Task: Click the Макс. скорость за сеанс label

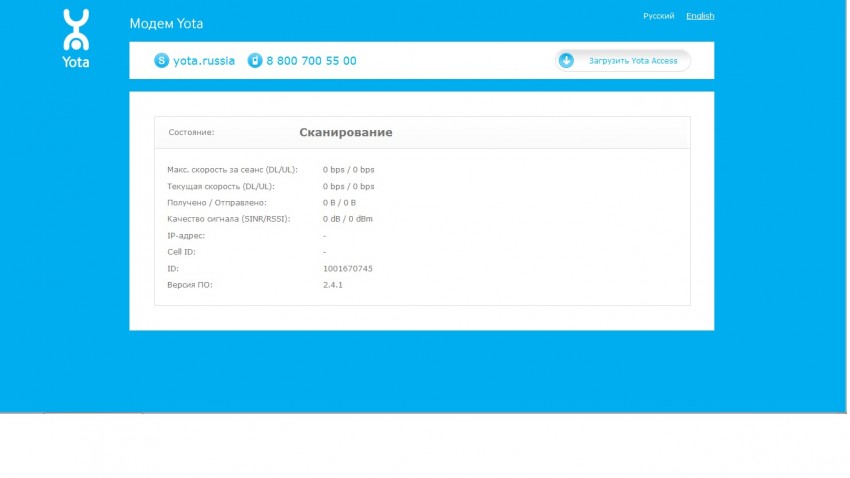Action: tap(232, 170)
